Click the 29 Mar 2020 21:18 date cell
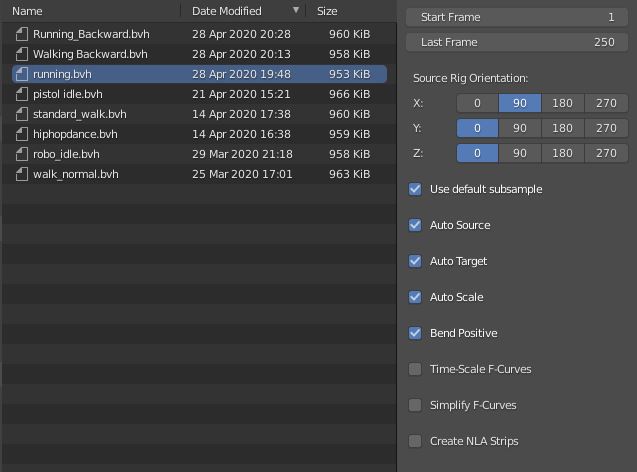Image resolution: width=637 pixels, height=472 pixels. point(242,154)
